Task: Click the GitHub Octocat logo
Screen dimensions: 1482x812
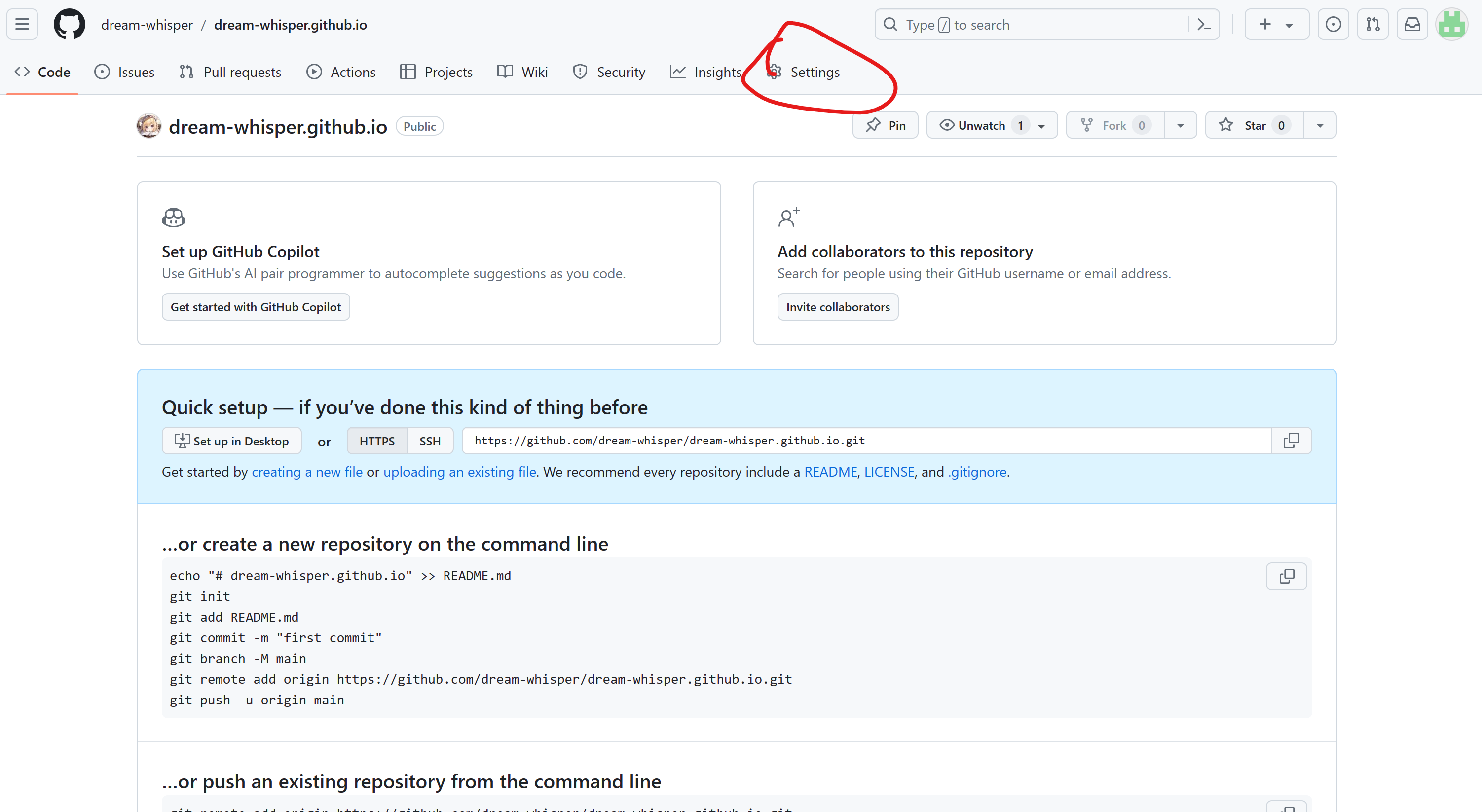Action: coord(69,24)
